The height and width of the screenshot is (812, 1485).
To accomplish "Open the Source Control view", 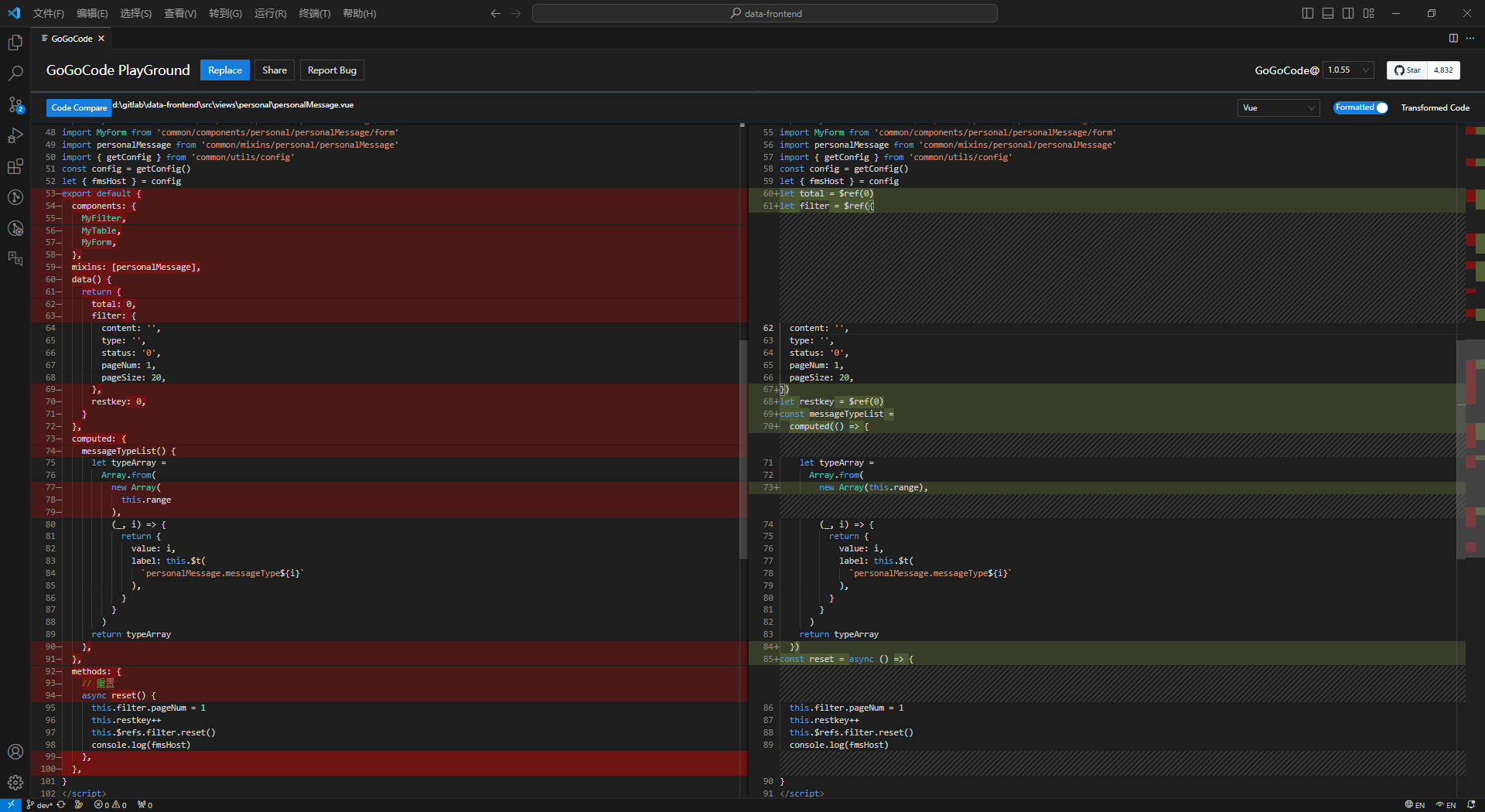I will coord(15,104).
